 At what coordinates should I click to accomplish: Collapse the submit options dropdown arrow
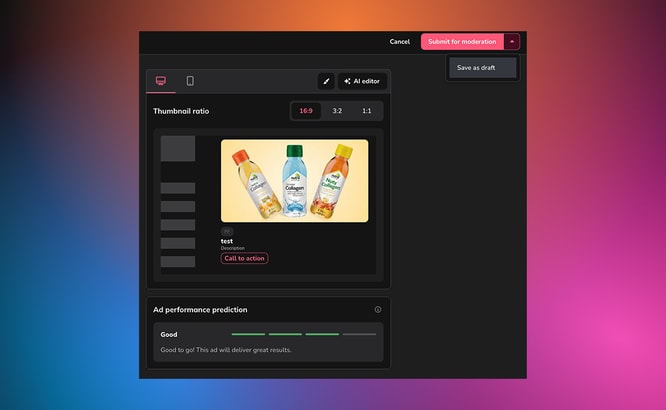[512, 42]
